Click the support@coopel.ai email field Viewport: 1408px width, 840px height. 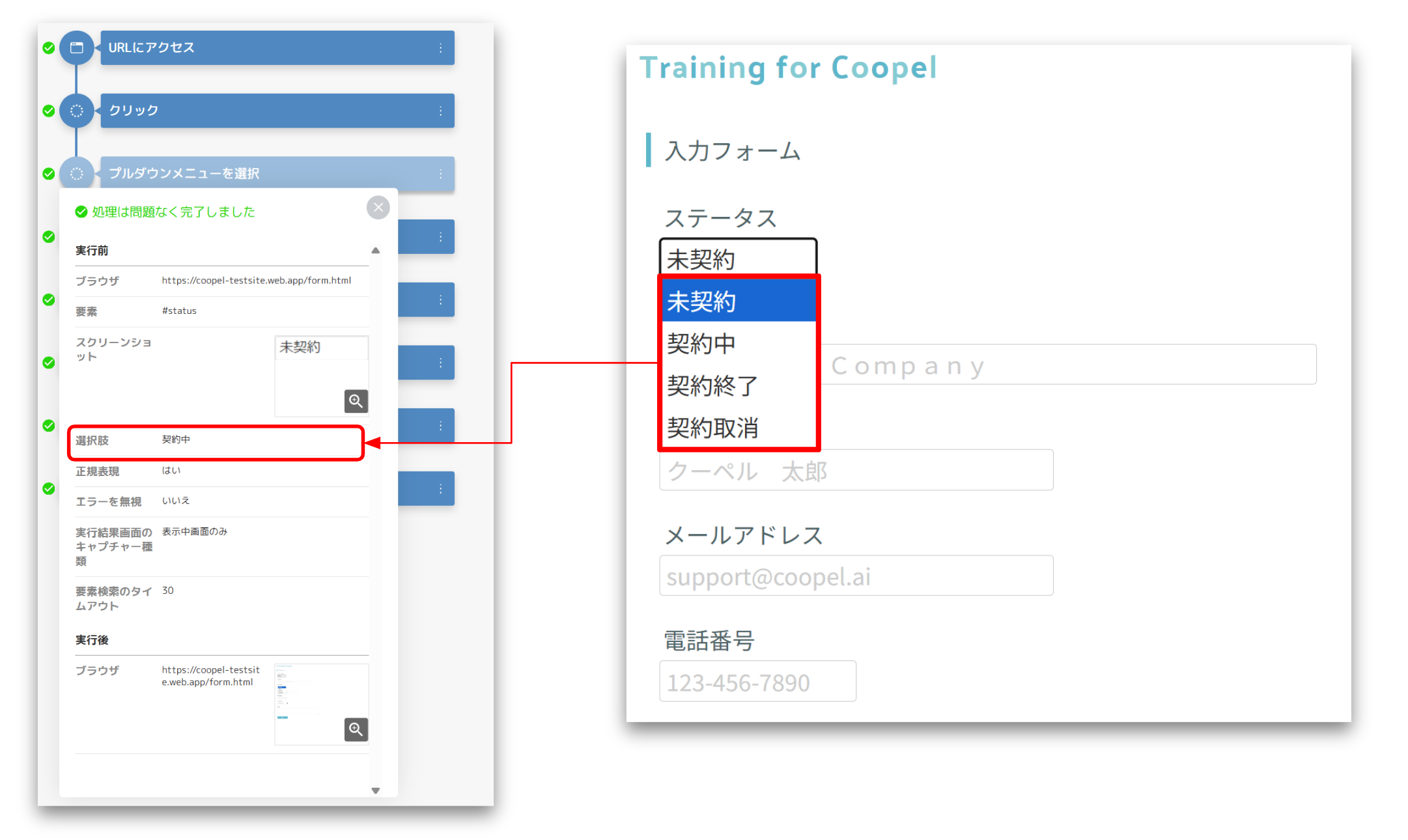coord(856,576)
